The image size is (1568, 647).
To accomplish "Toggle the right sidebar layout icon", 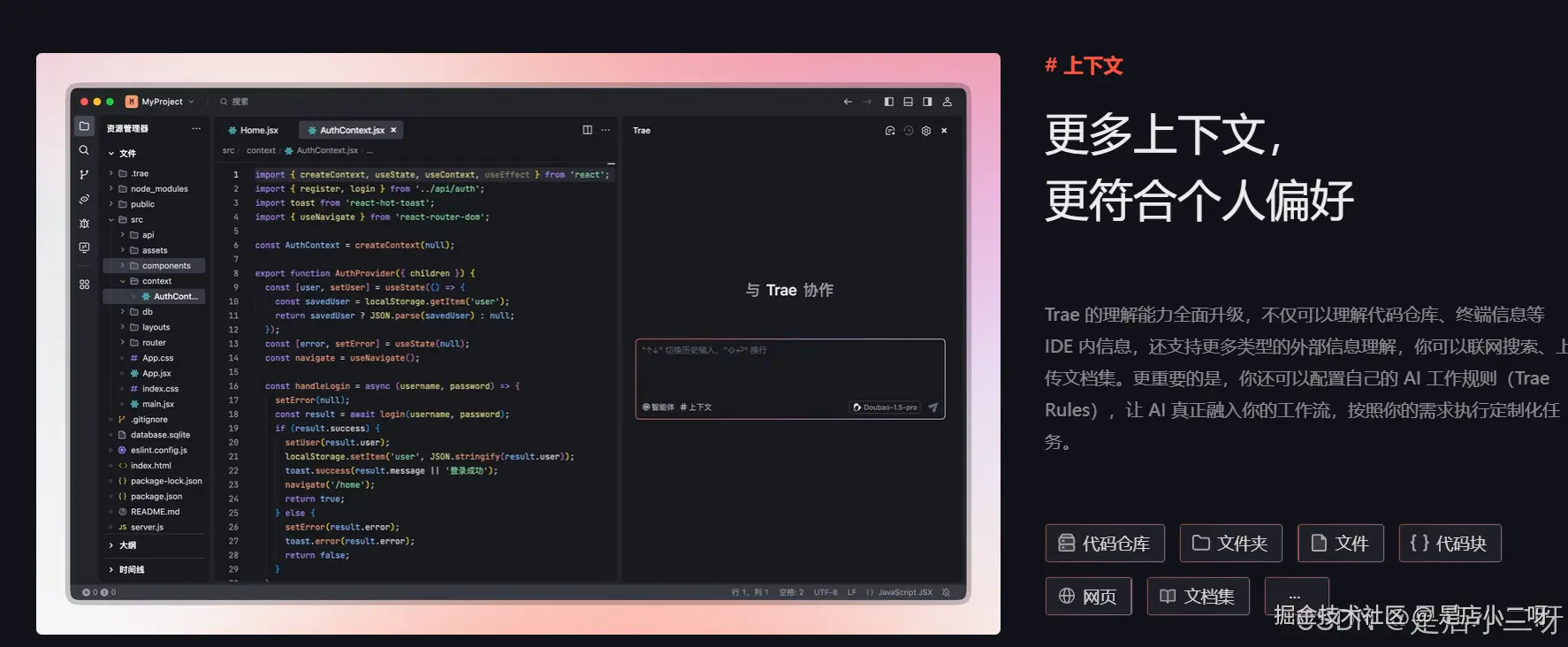I will (x=927, y=102).
